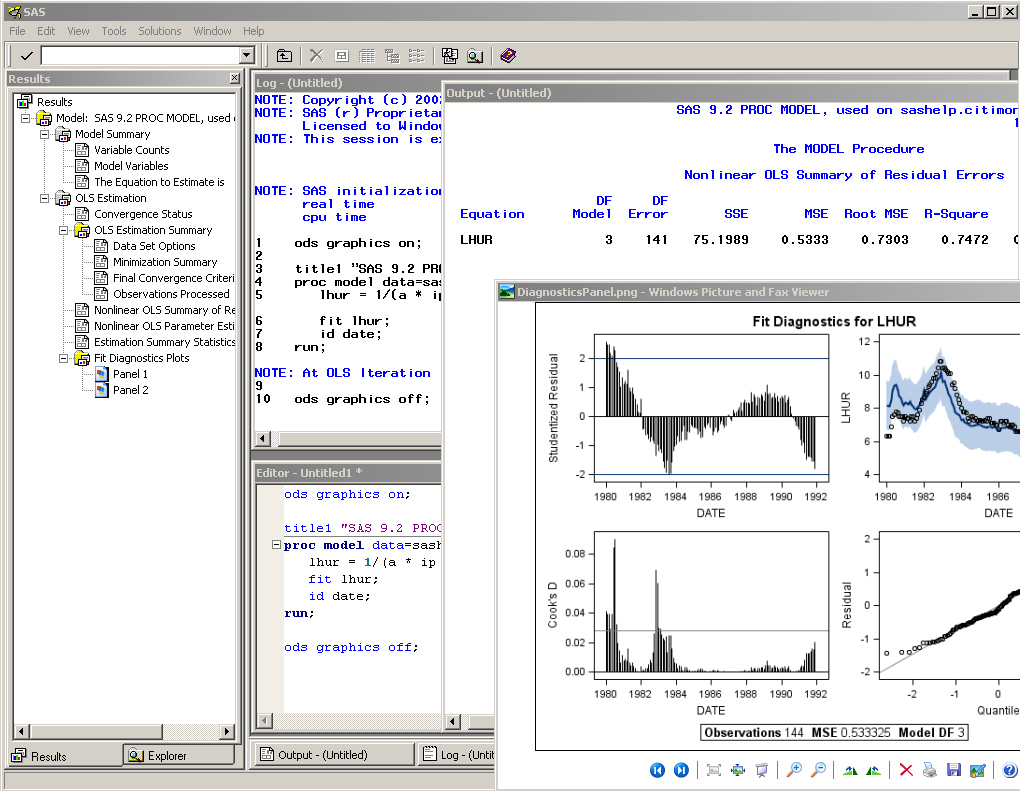This screenshot has height=791, width=1020.
Task: Click the Output - (Untitled) window bar button
Action: 334,755
